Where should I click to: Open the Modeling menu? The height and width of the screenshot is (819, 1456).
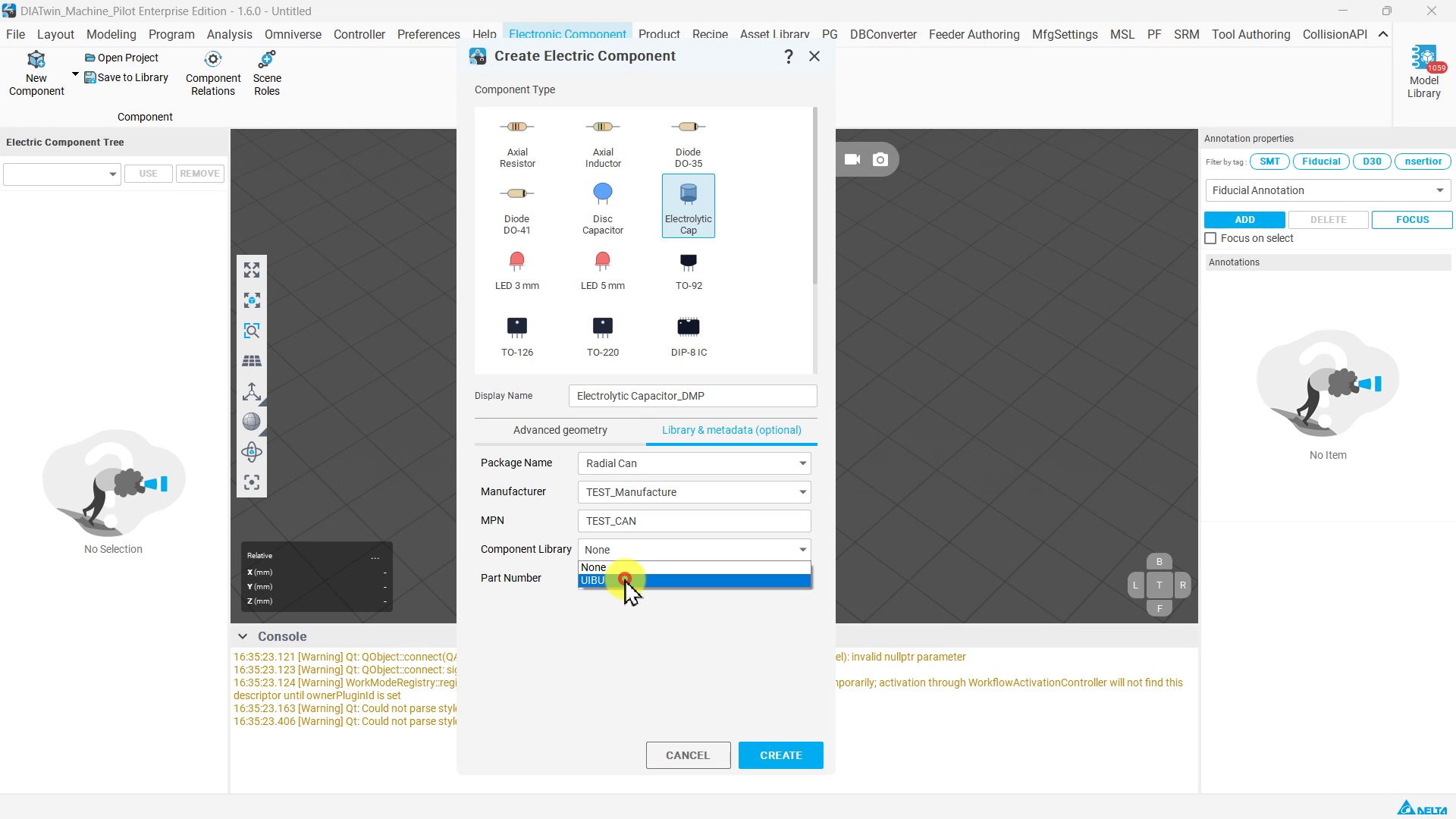point(111,34)
